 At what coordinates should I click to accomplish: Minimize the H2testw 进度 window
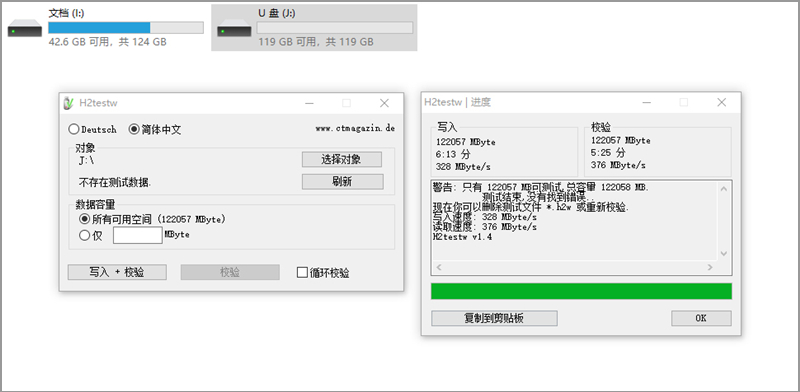tap(646, 103)
